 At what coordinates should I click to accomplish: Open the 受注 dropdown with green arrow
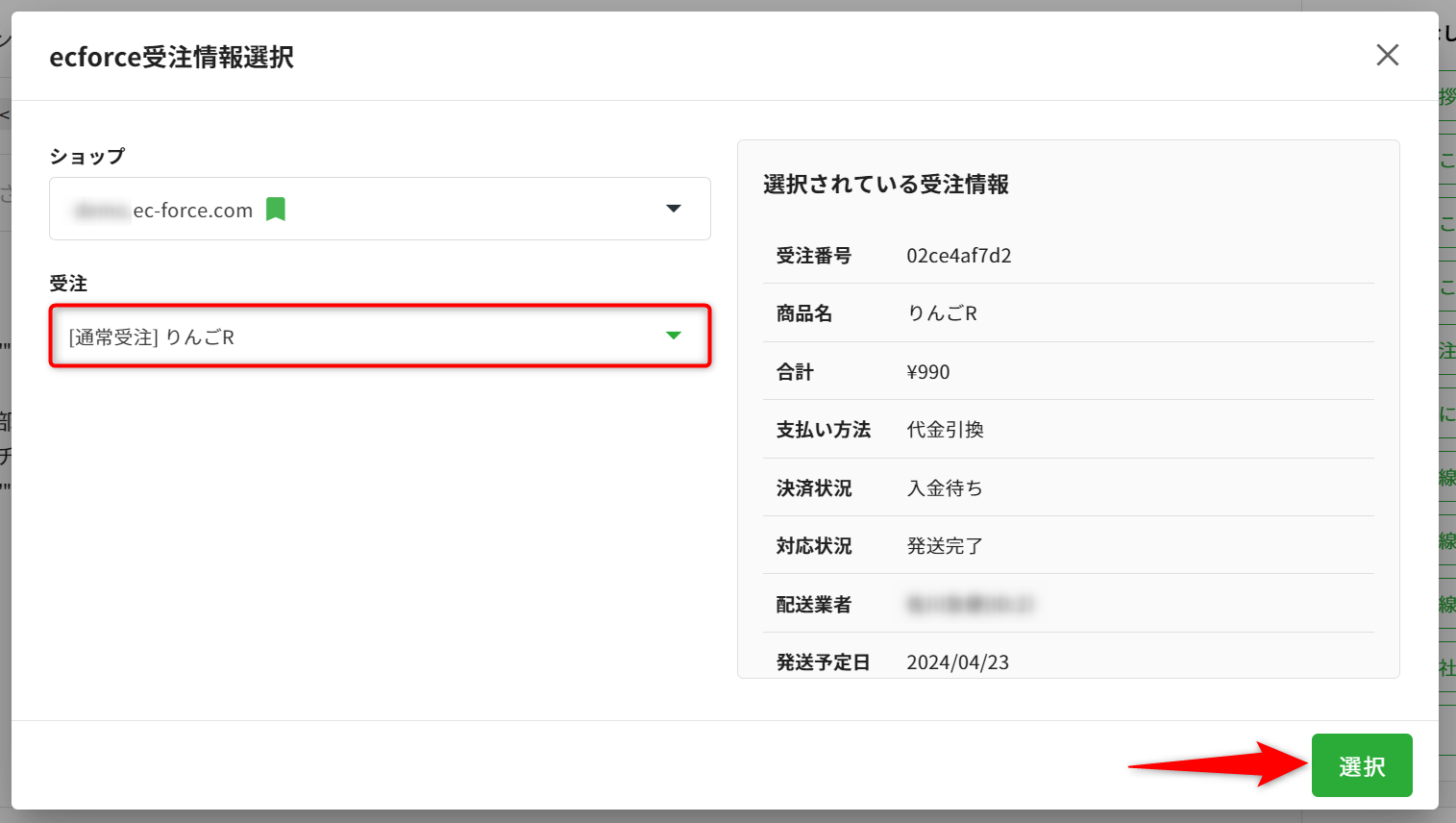[674, 336]
